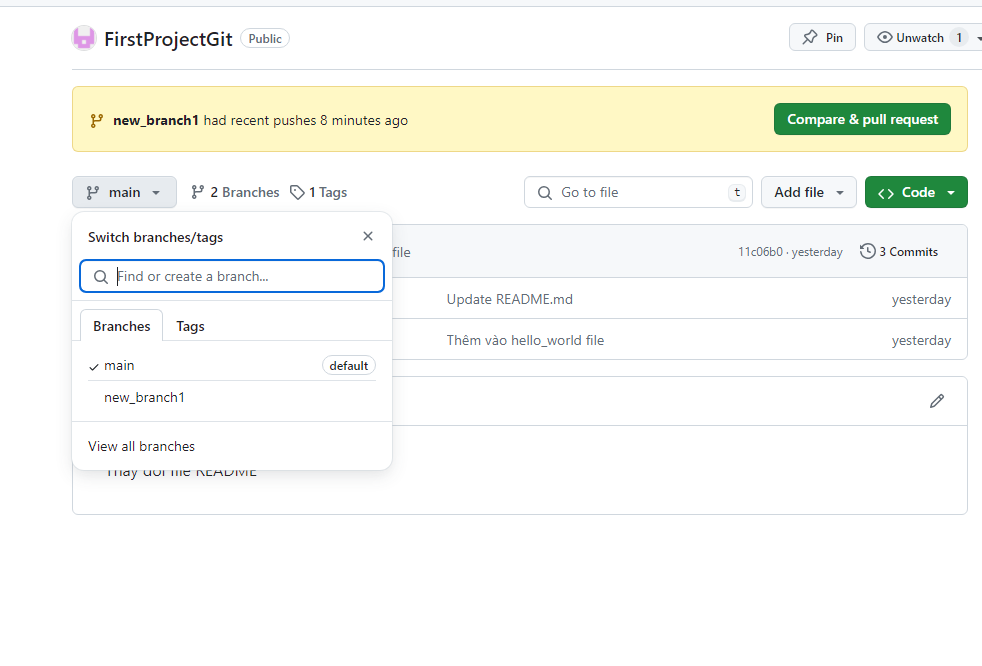Click the pencil edit icon for README
This screenshot has width=982, height=666.
[x=936, y=401]
